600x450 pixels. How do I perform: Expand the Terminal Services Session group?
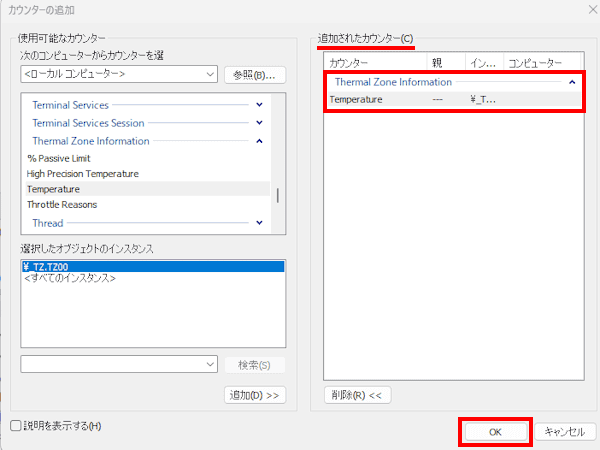pos(259,123)
